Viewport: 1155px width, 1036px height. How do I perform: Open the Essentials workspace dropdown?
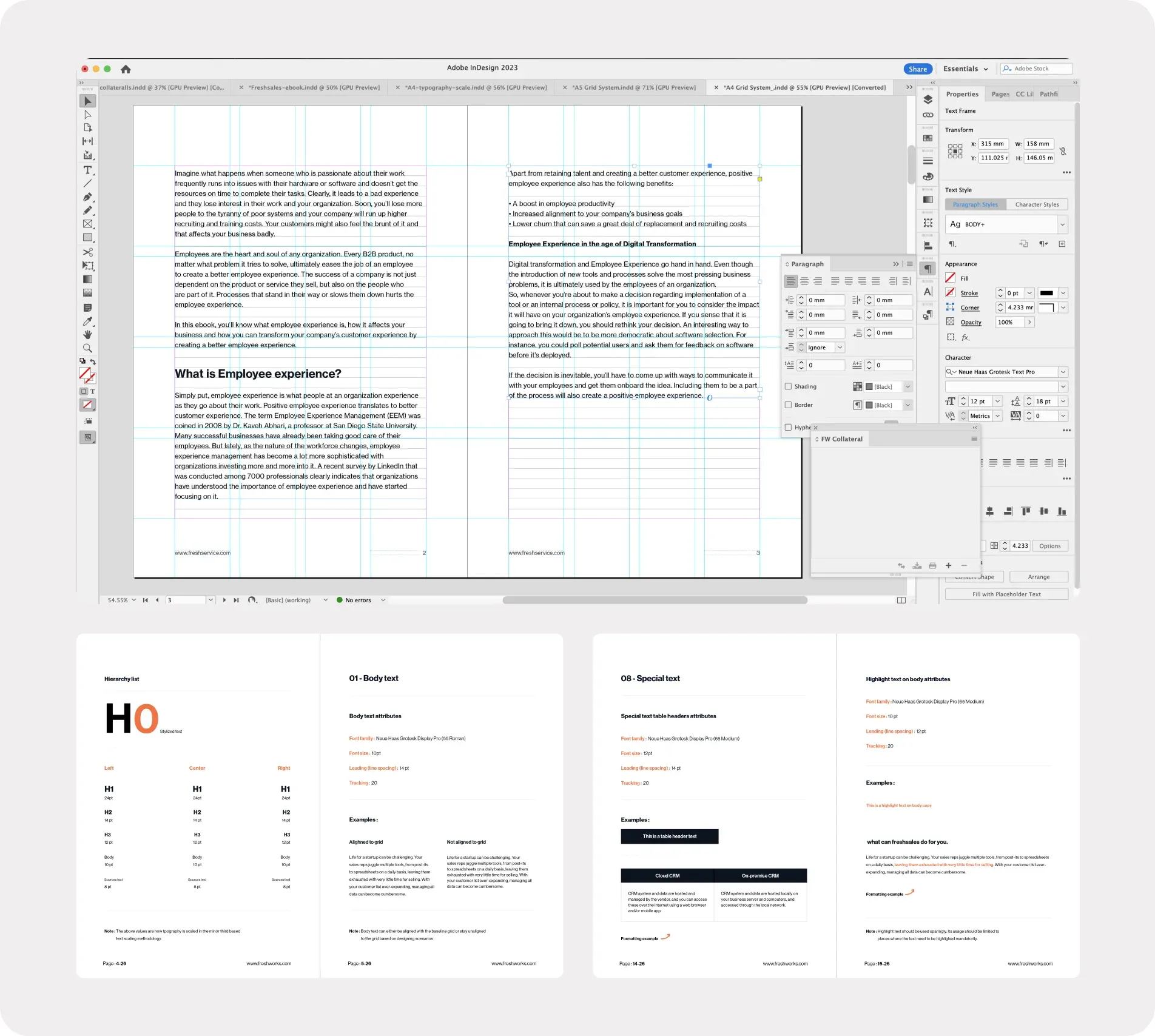(966, 69)
